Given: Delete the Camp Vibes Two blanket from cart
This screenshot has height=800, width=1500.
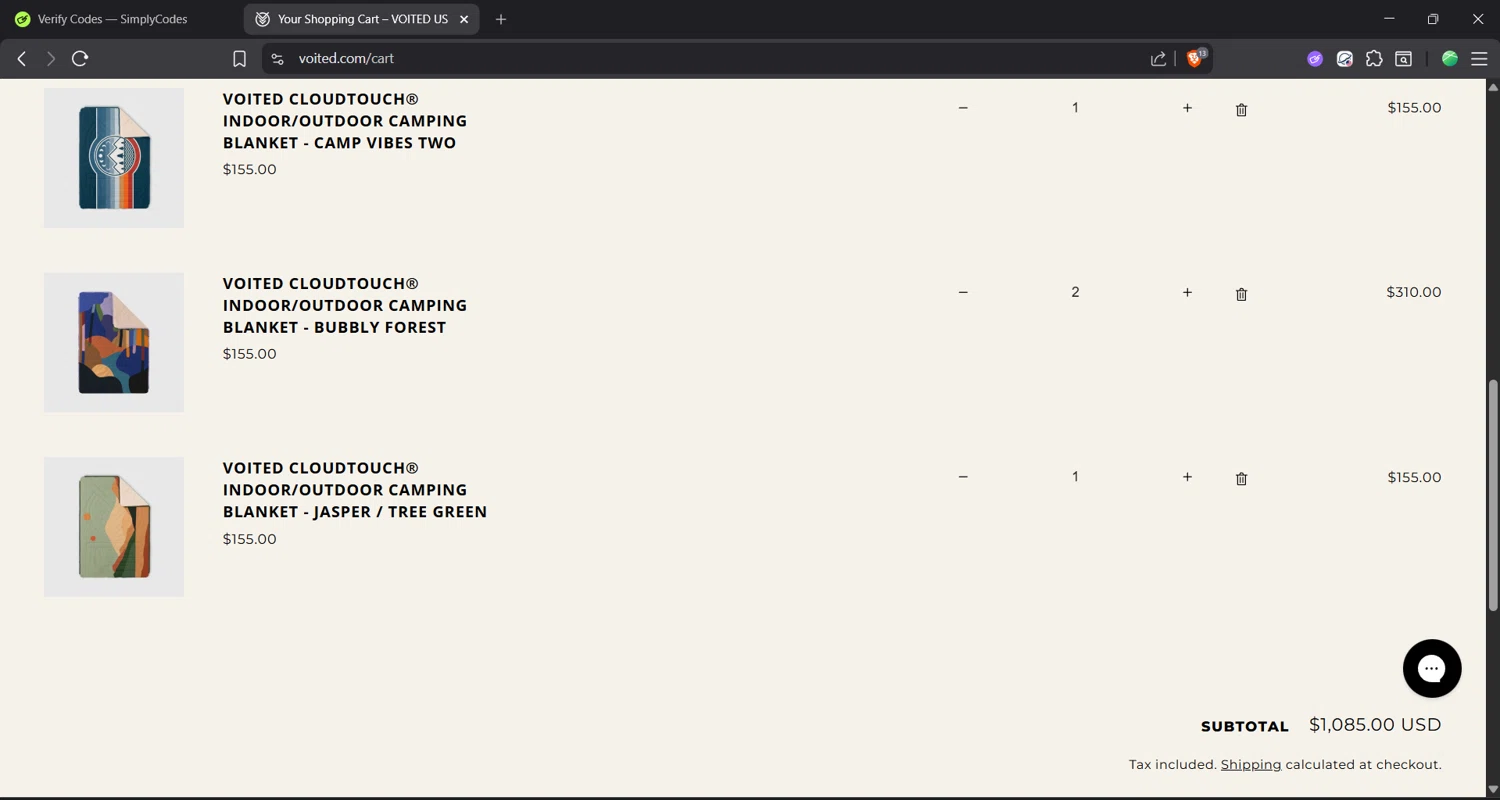Looking at the screenshot, I should point(1241,110).
